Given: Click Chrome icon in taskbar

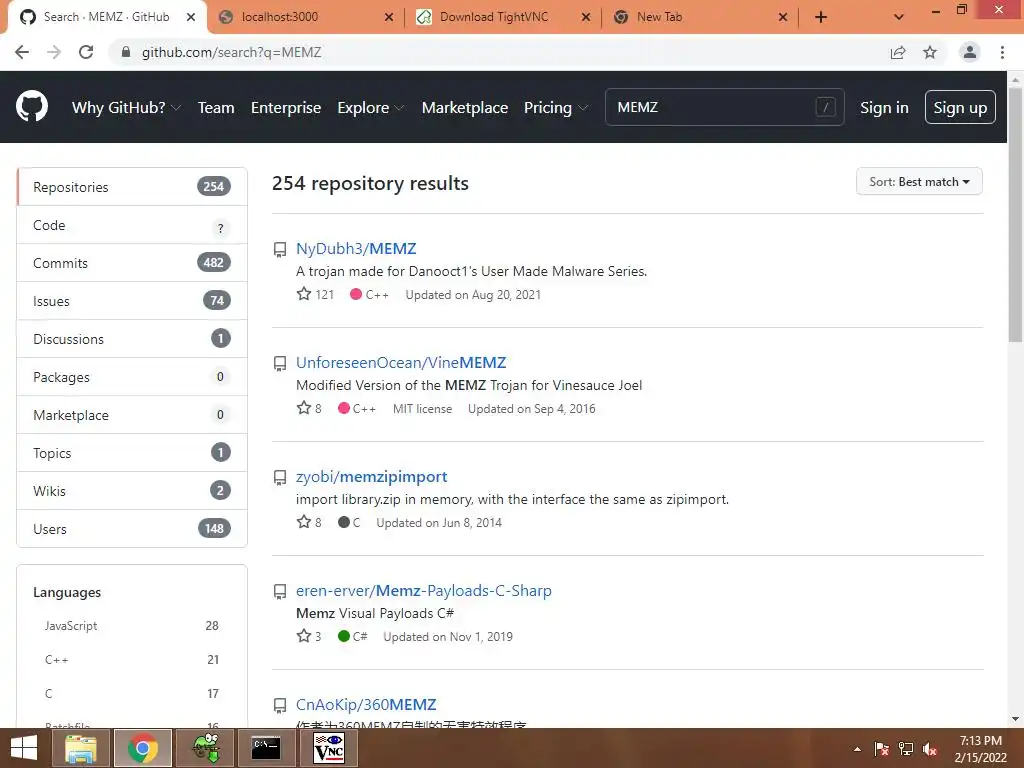Looking at the screenshot, I should click(143, 748).
